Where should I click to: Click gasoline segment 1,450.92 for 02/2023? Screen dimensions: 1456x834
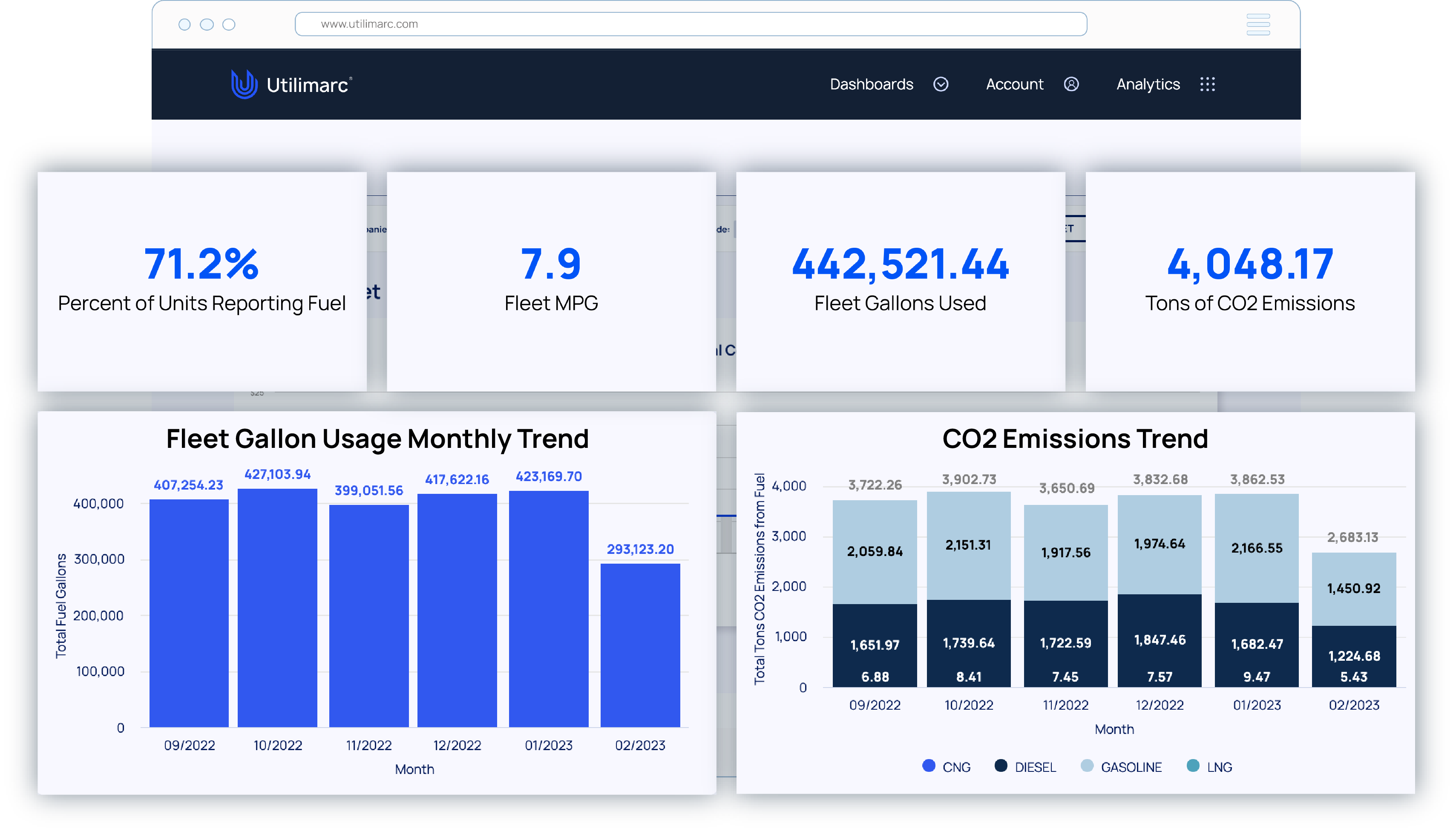1353,589
